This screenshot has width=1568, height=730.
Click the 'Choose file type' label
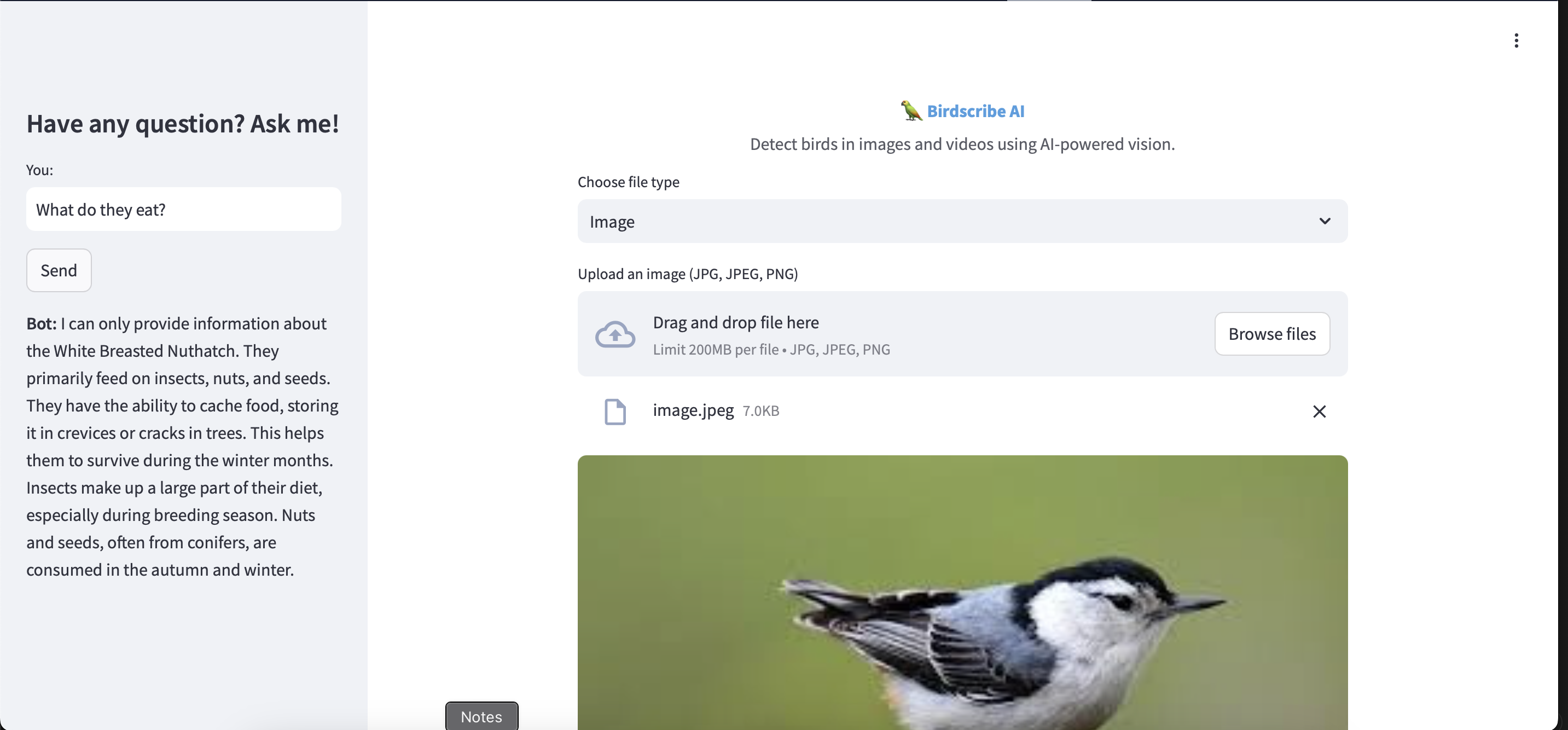click(x=628, y=182)
